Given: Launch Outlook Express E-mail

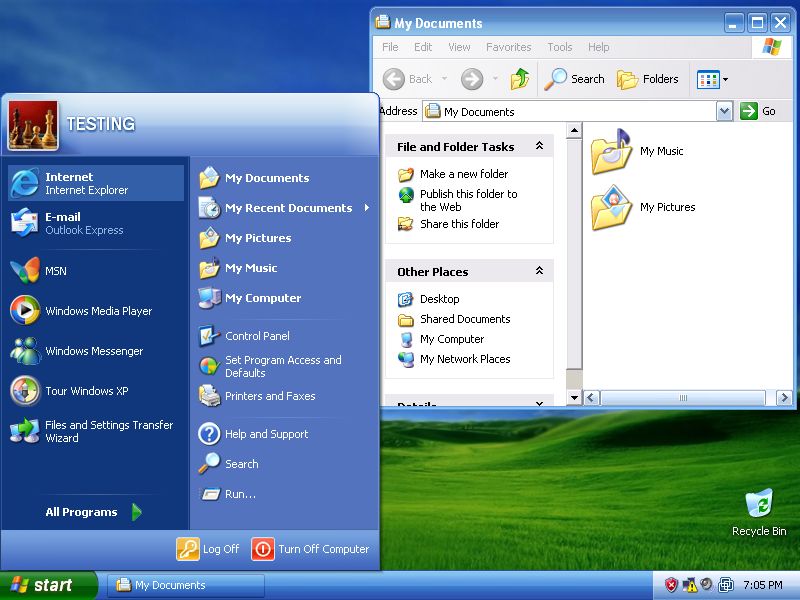Looking at the screenshot, I should tap(96, 223).
